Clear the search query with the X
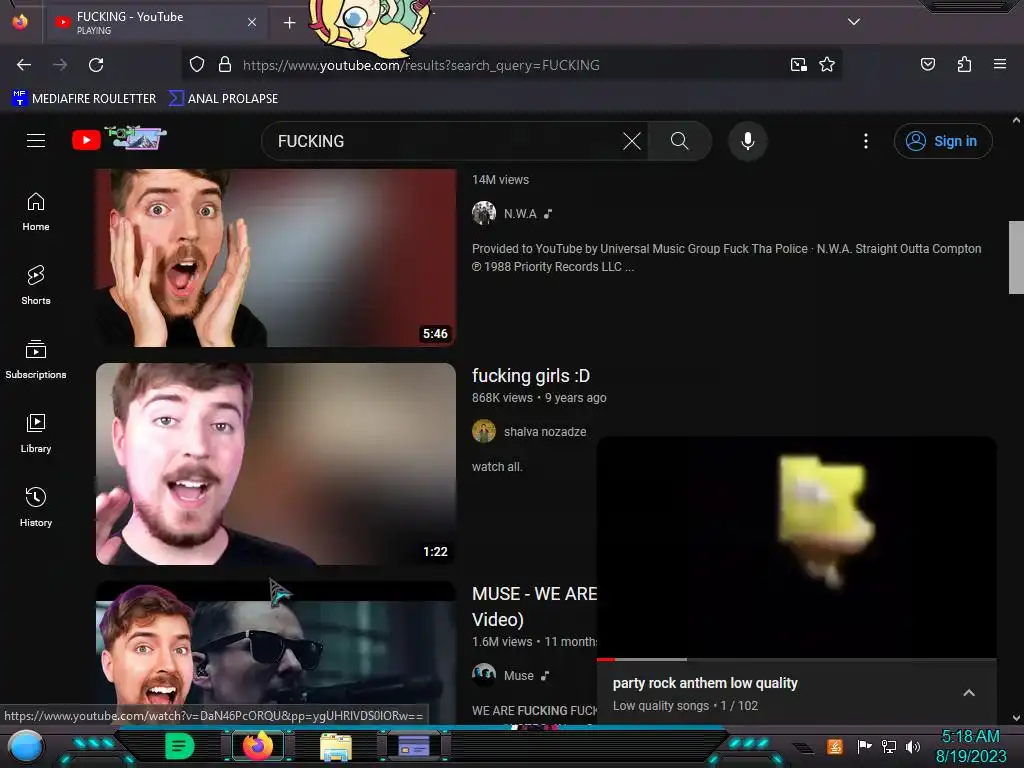The width and height of the screenshot is (1024, 768). (632, 141)
